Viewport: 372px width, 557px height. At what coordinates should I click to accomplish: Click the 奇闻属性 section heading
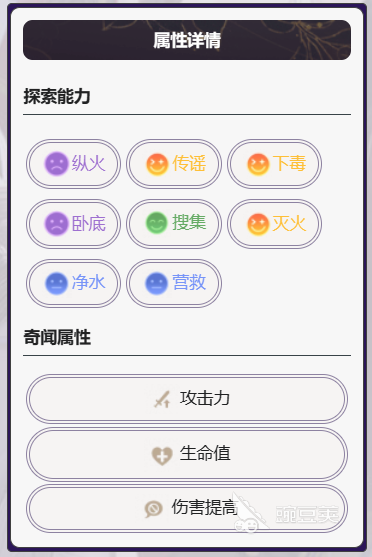click(x=57, y=337)
